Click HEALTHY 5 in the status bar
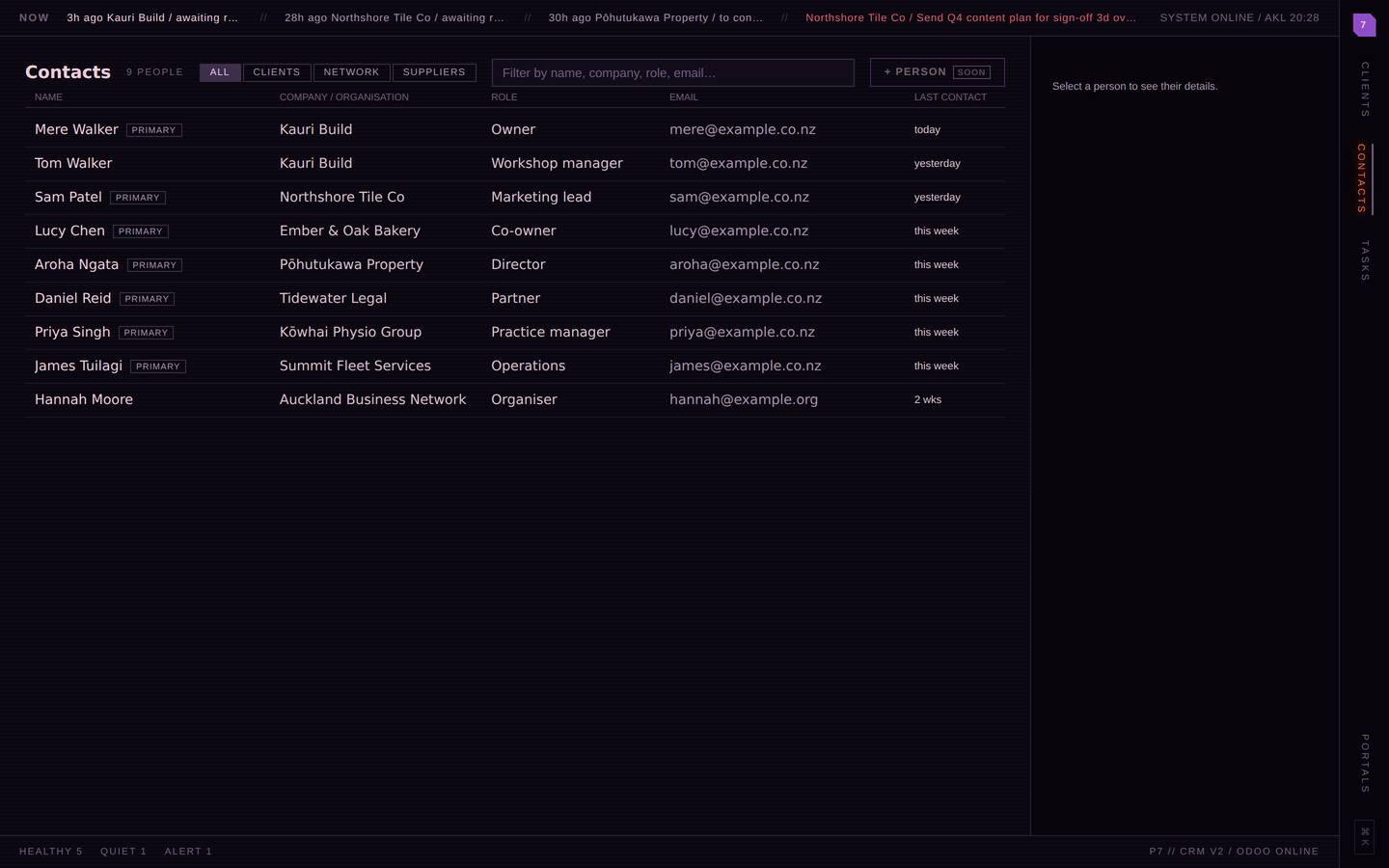 tap(51, 852)
